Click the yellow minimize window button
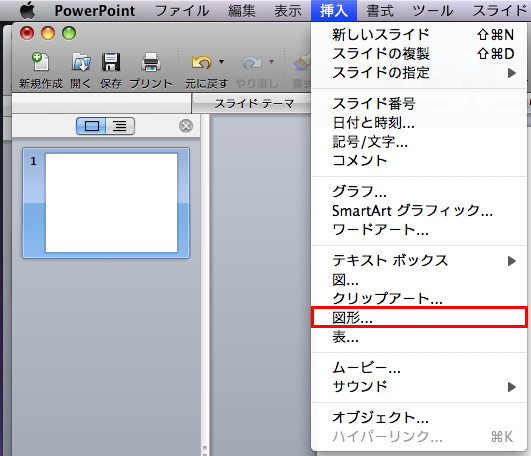The height and width of the screenshot is (456, 531). pos(48,33)
